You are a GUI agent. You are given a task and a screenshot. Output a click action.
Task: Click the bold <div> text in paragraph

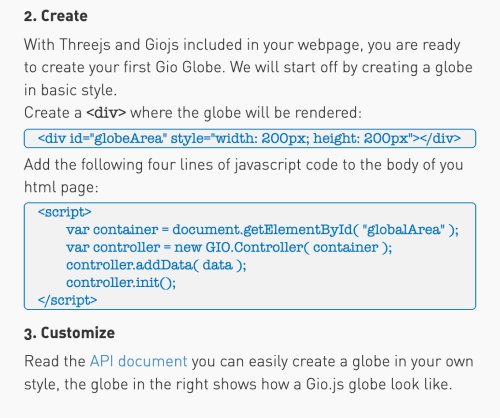pos(106,113)
